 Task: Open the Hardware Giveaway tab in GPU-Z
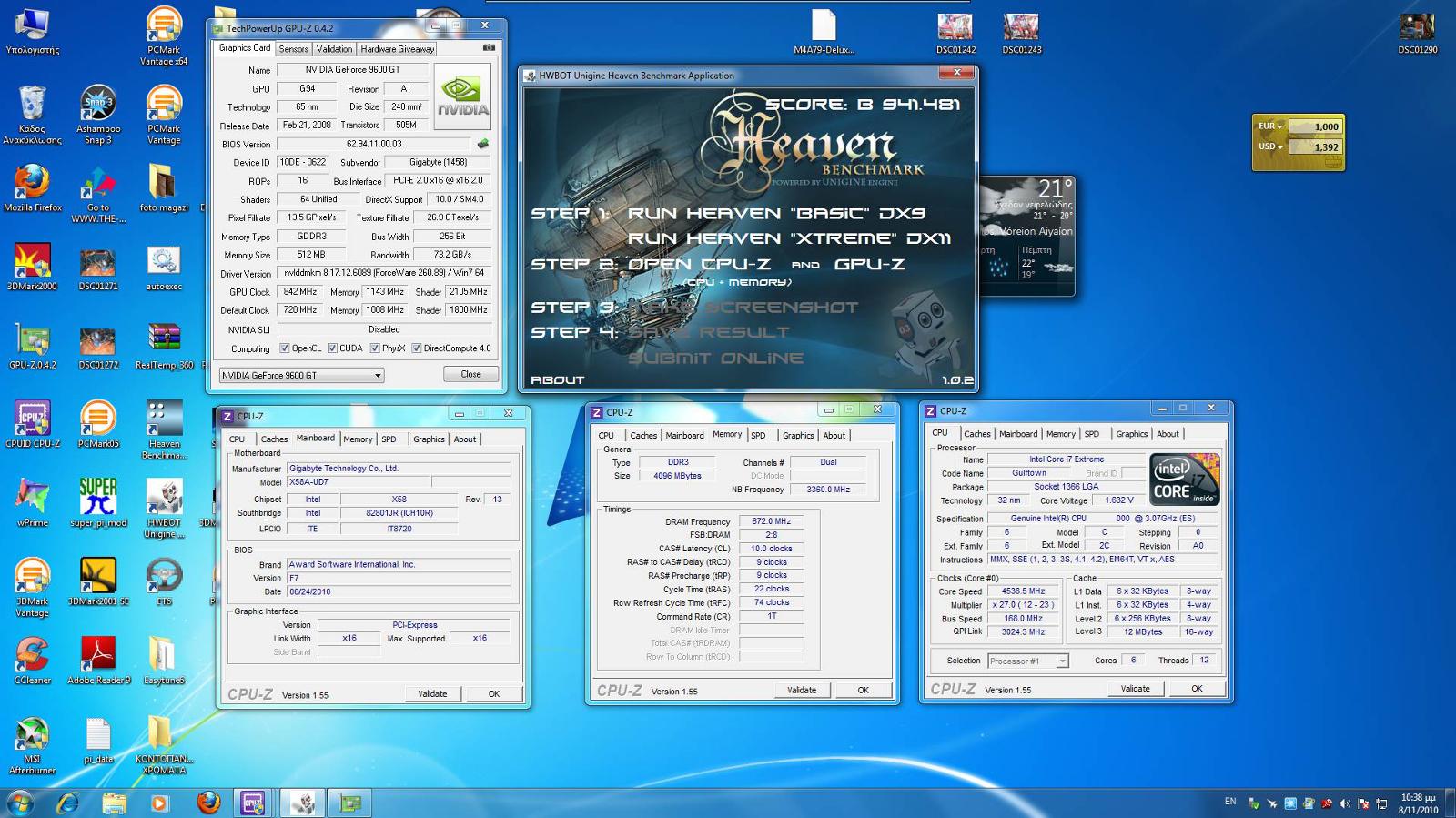(x=397, y=49)
